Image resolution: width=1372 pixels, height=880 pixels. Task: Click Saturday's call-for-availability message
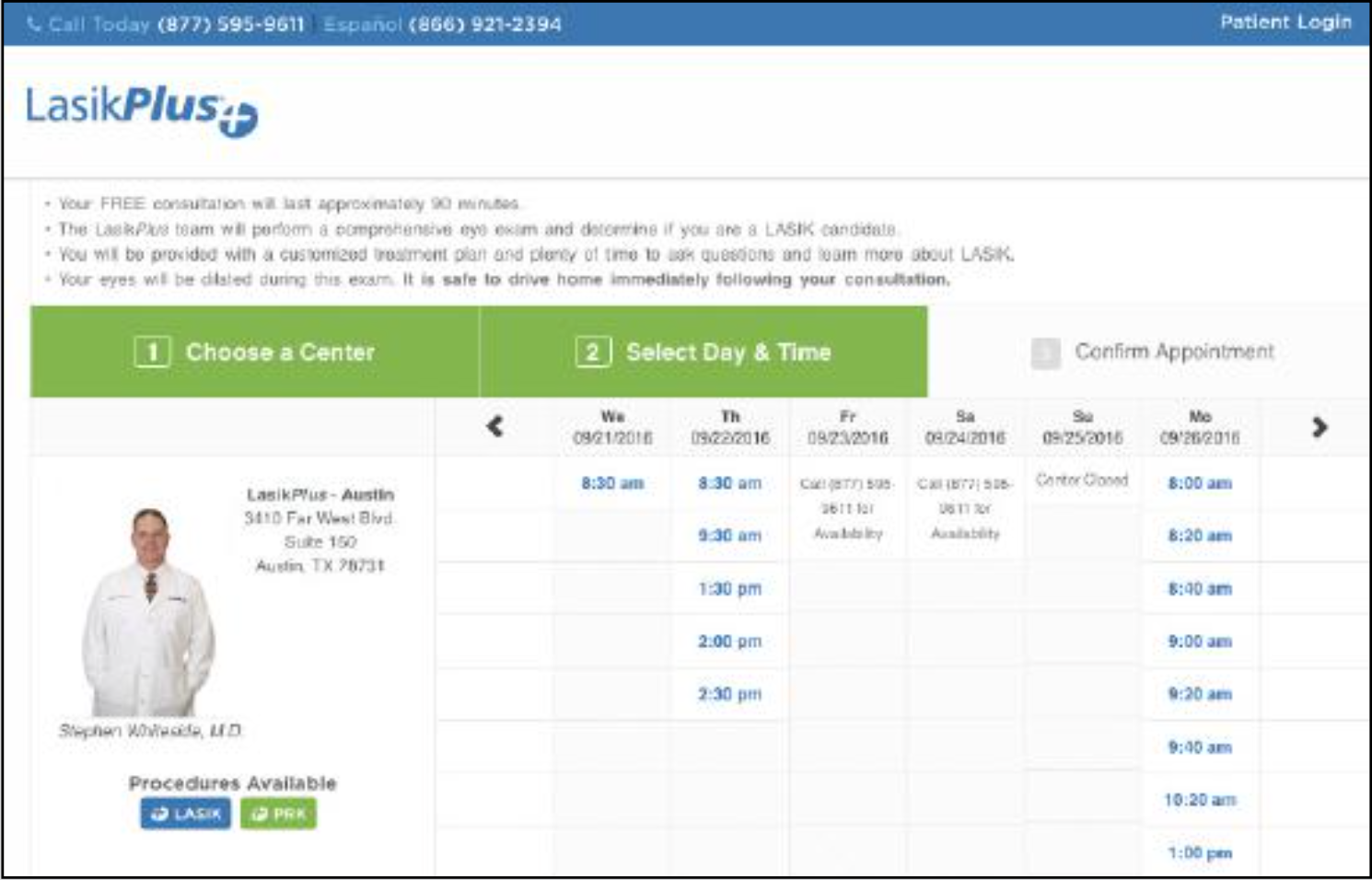965,508
